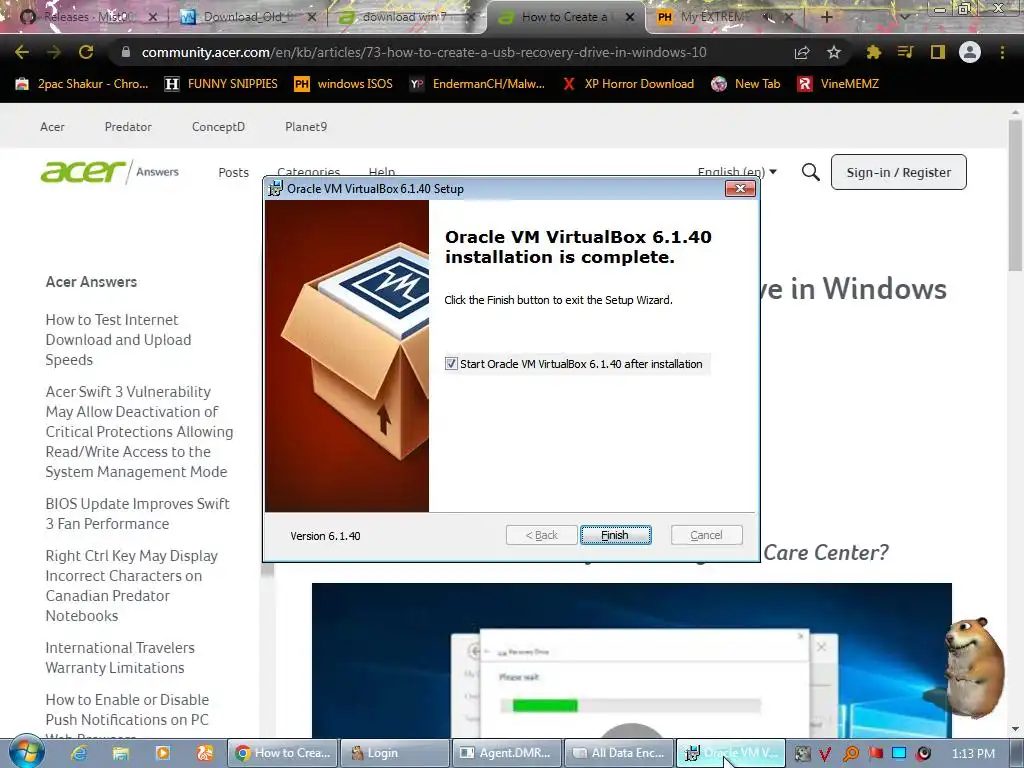Click the search magnifier icon on Acer page
Image resolution: width=1024 pixels, height=768 pixels.
[810, 172]
